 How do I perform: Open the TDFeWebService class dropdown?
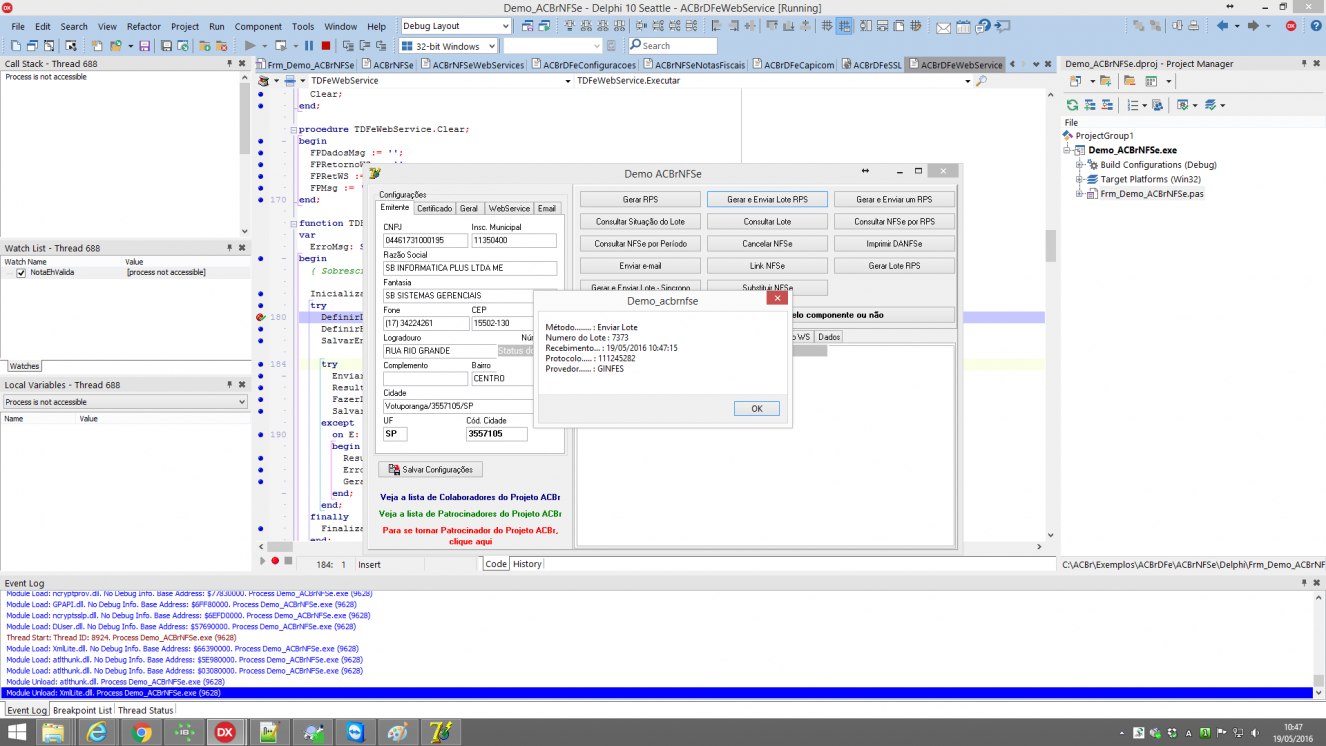(x=569, y=80)
